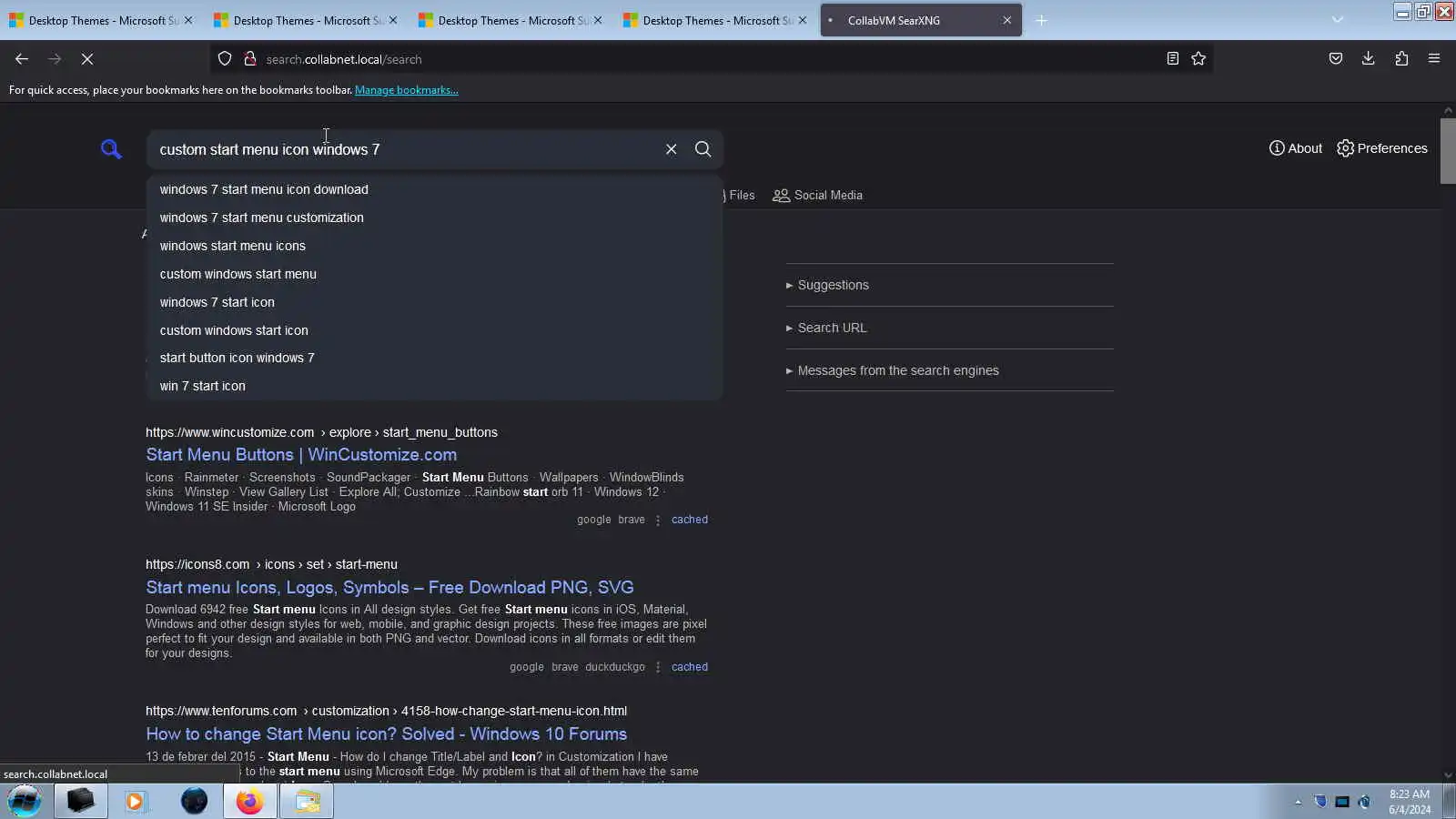Choose suggestion 'windows start menu icons'
The image size is (1456, 819).
434,246
